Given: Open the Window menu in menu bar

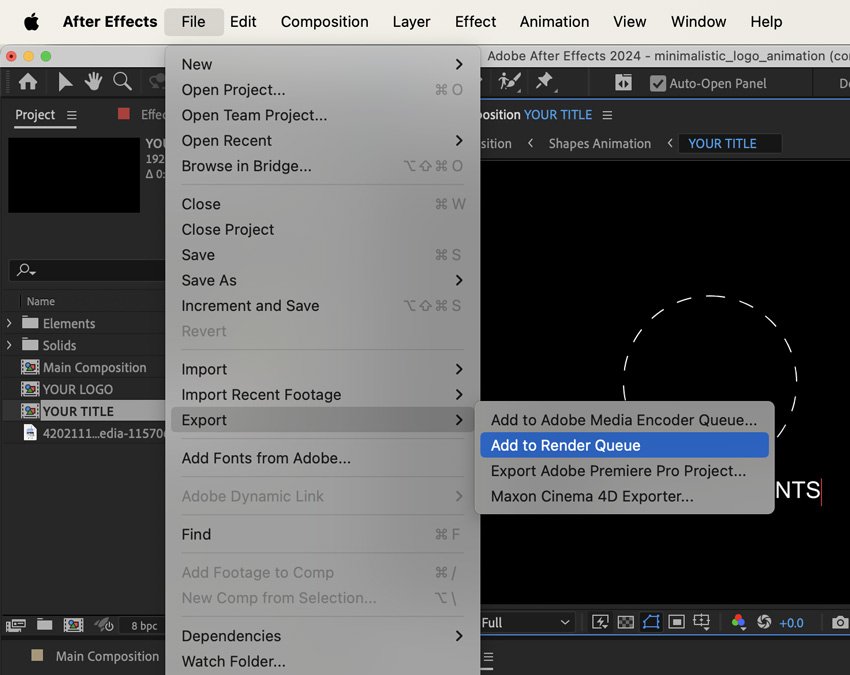Looking at the screenshot, I should coord(698,22).
